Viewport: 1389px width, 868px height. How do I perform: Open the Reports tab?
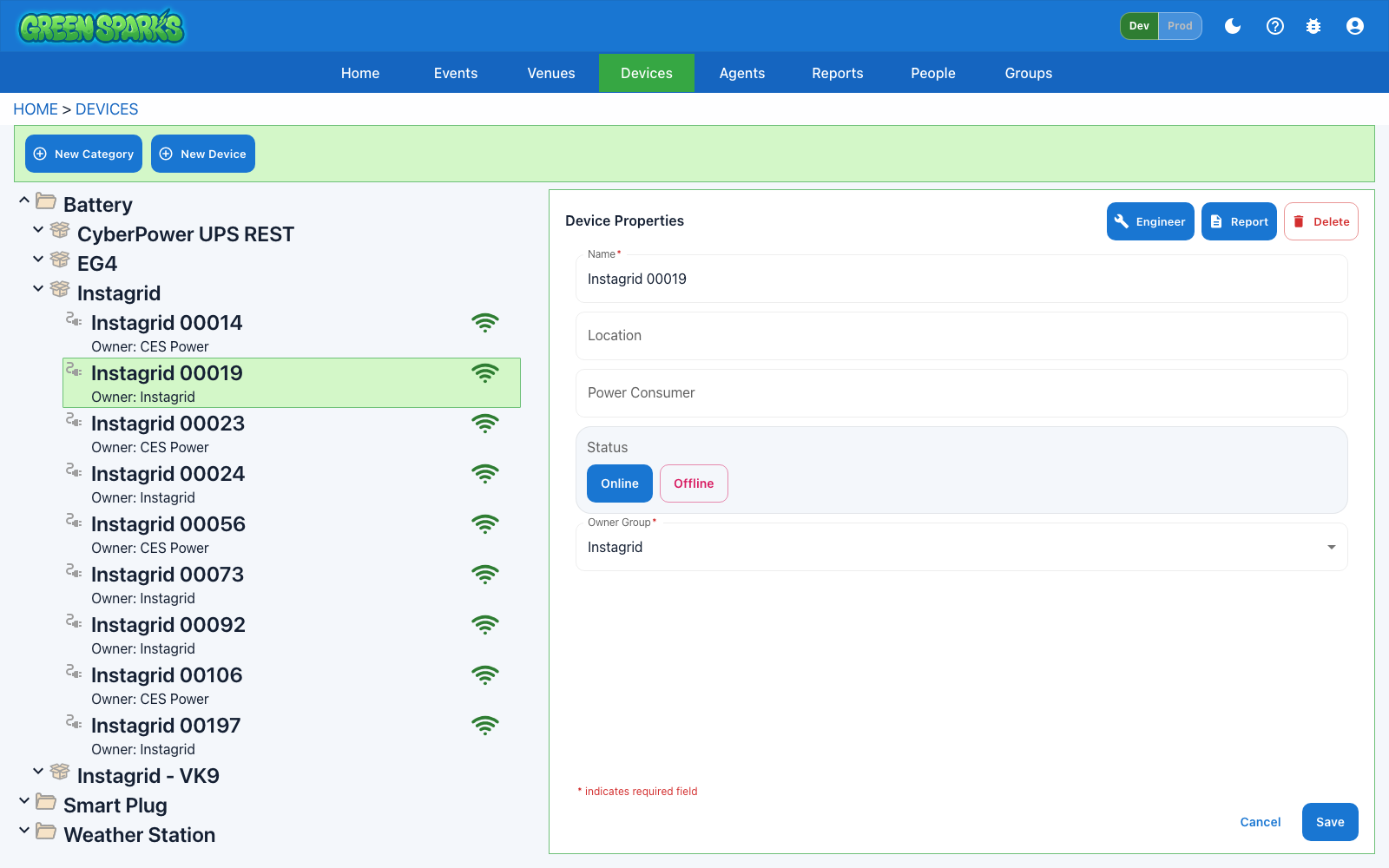[838, 73]
